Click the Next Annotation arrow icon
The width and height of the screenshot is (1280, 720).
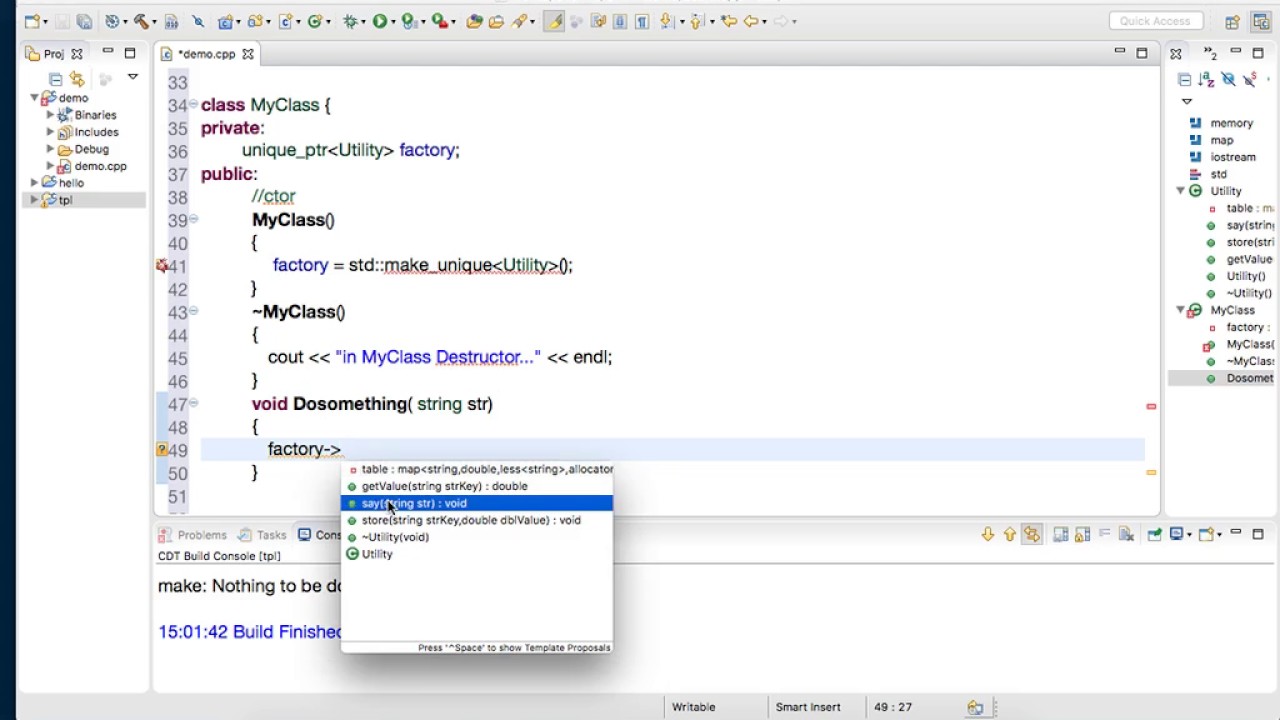click(667, 21)
